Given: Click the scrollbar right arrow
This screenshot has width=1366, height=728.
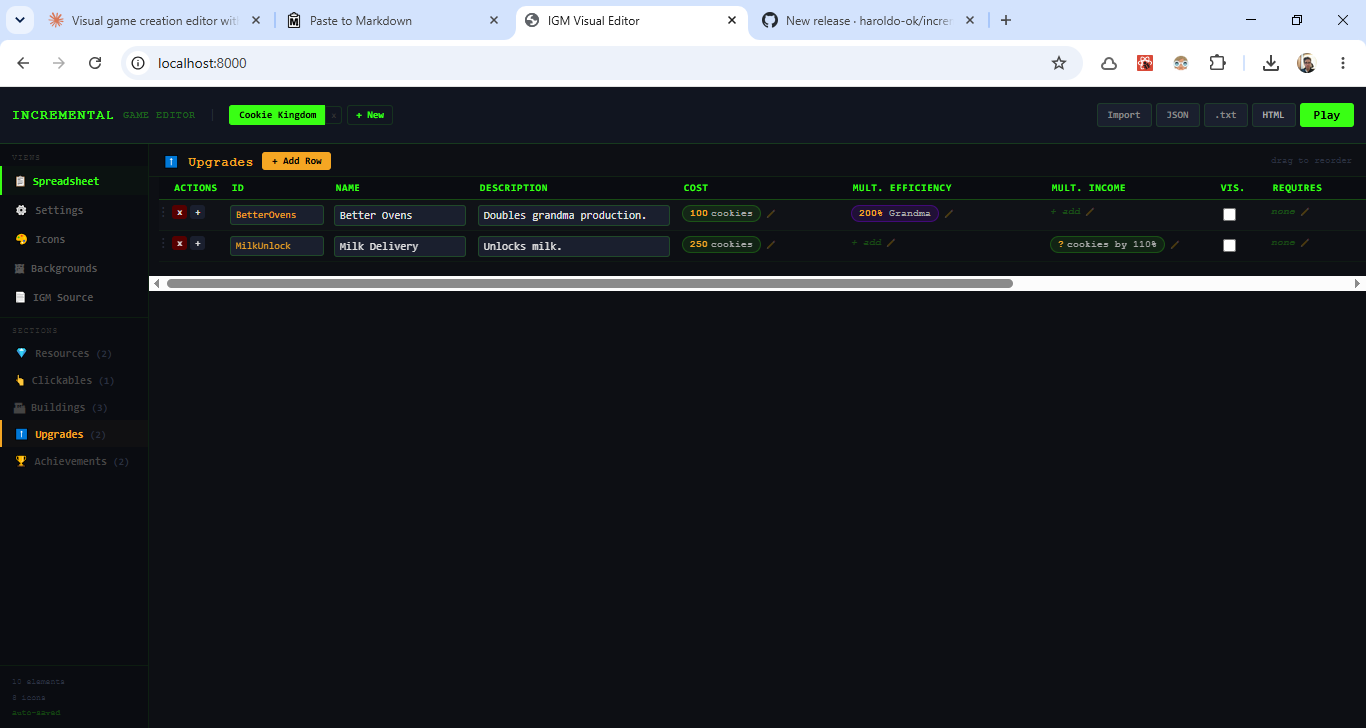Looking at the screenshot, I should tap(1357, 284).
